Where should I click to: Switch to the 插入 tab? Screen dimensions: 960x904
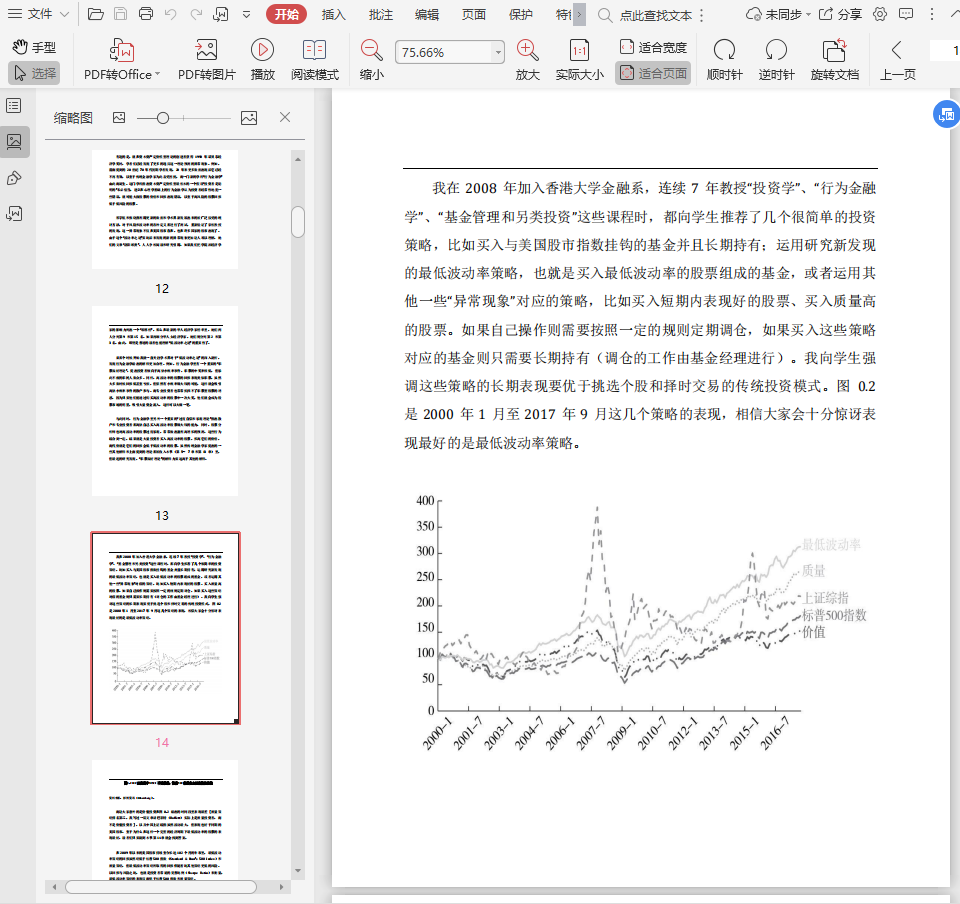tap(334, 15)
